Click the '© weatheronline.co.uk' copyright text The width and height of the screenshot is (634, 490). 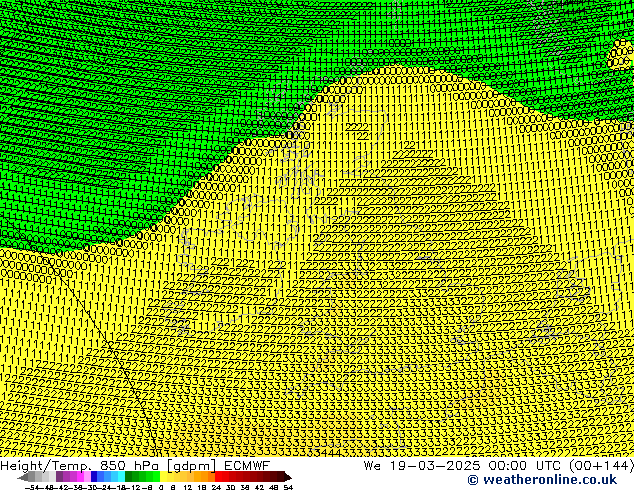point(542,480)
